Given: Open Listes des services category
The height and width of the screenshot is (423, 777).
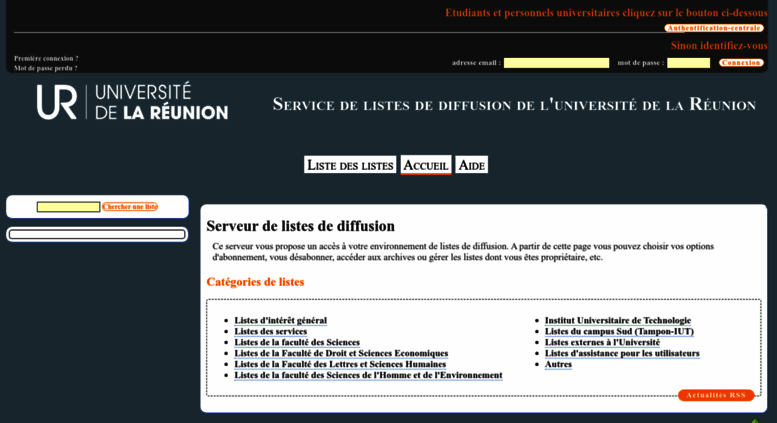Looking at the screenshot, I should tap(271, 331).
